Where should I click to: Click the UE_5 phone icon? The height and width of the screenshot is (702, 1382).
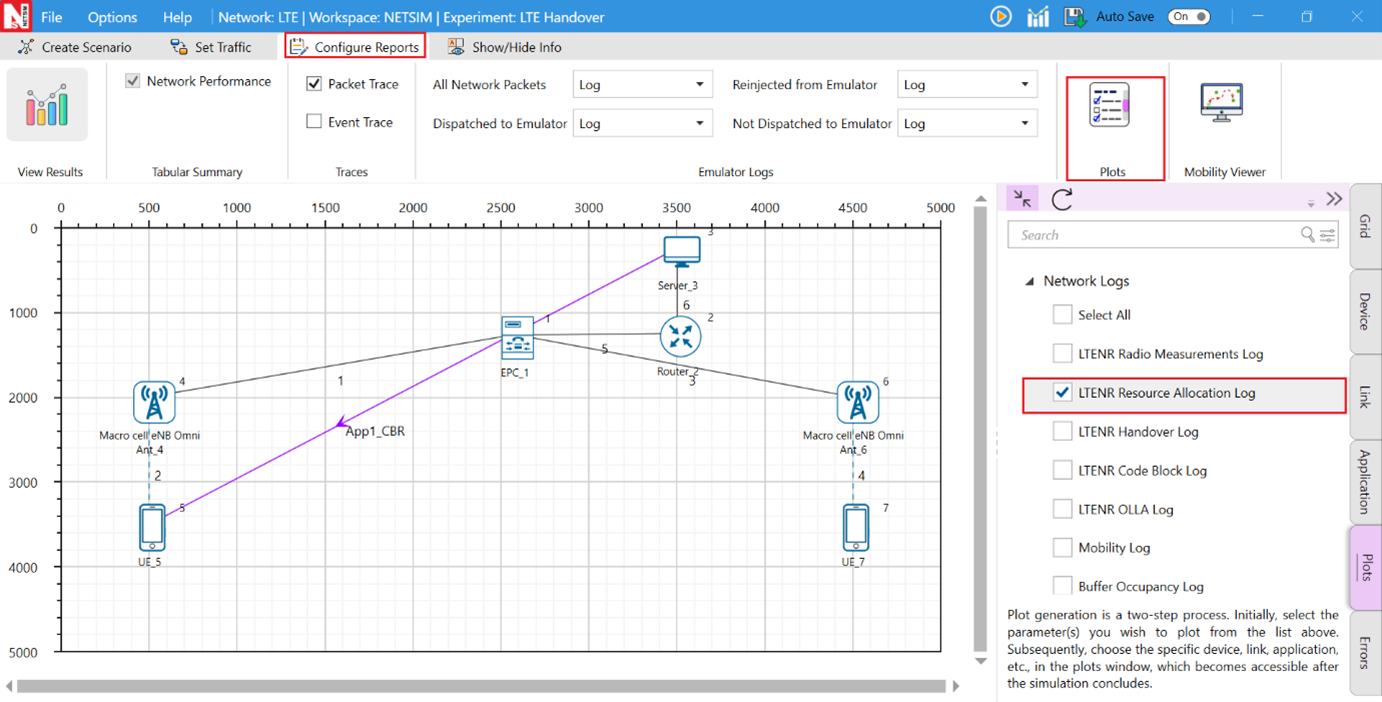152,527
